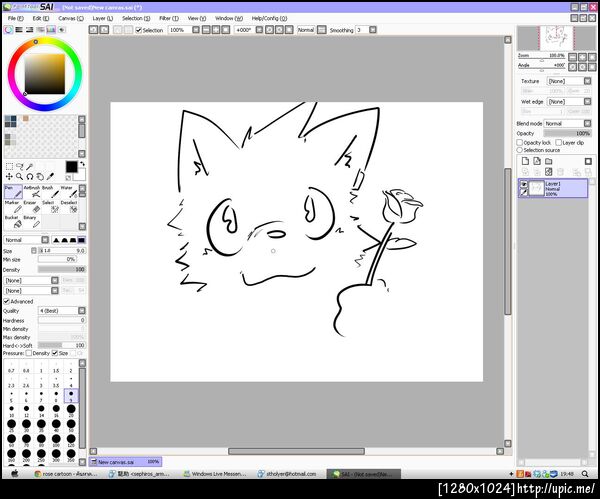600x499 pixels.
Task: Enable the Opacity lock checkbox
Action: (x=520, y=142)
